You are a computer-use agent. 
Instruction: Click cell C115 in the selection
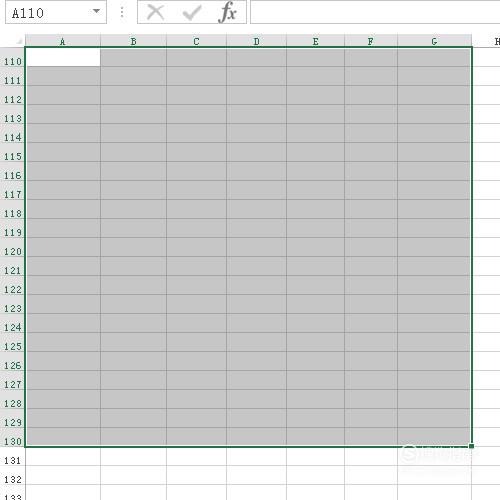pos(196,152)
